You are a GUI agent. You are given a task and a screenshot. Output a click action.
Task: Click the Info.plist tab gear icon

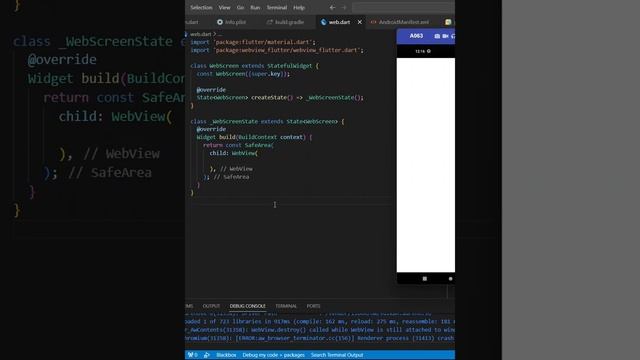pyautogui.click(x=220, y=22)
